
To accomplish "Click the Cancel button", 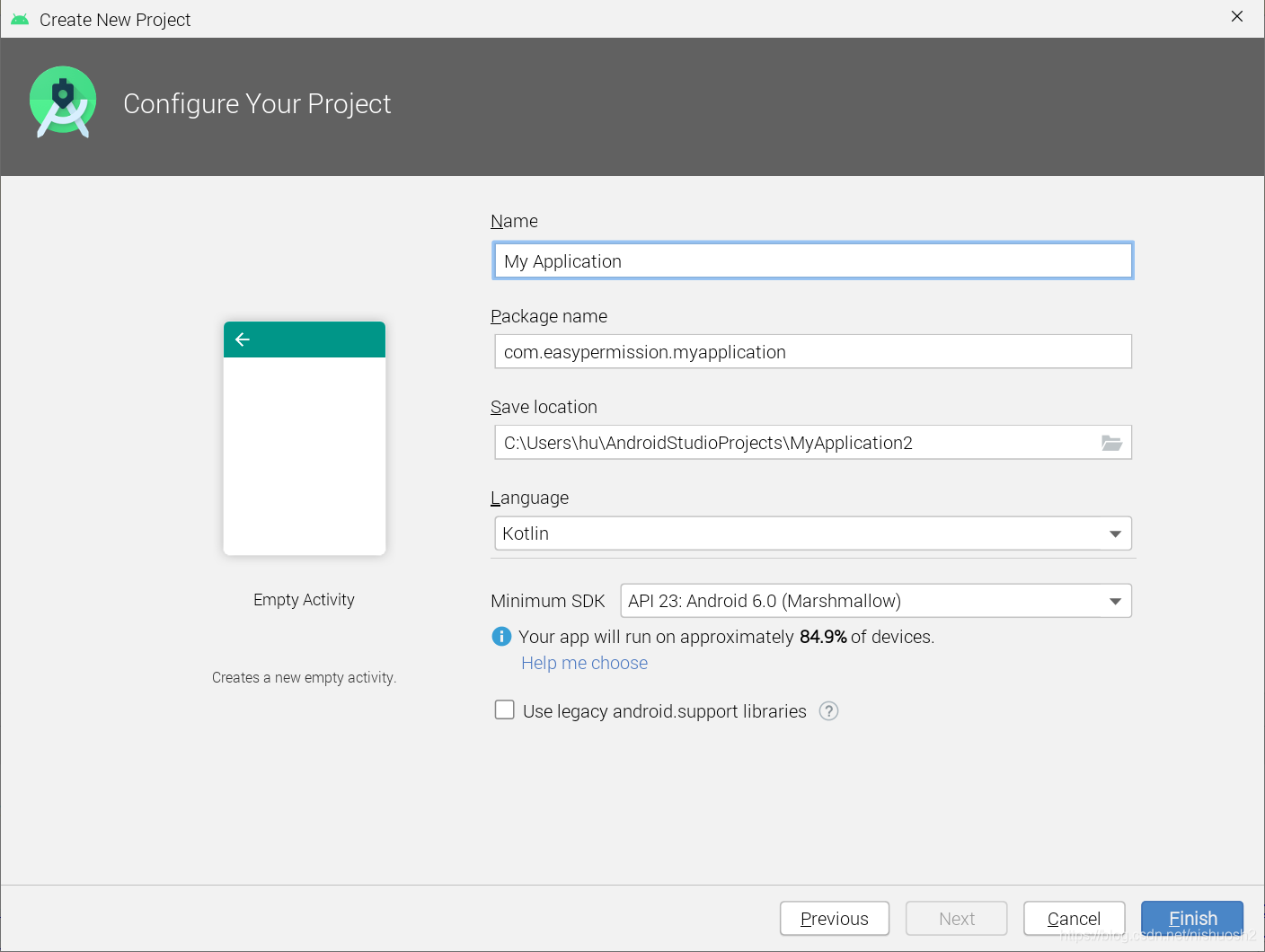I will pyautogui.click(x=1075, y=919).
